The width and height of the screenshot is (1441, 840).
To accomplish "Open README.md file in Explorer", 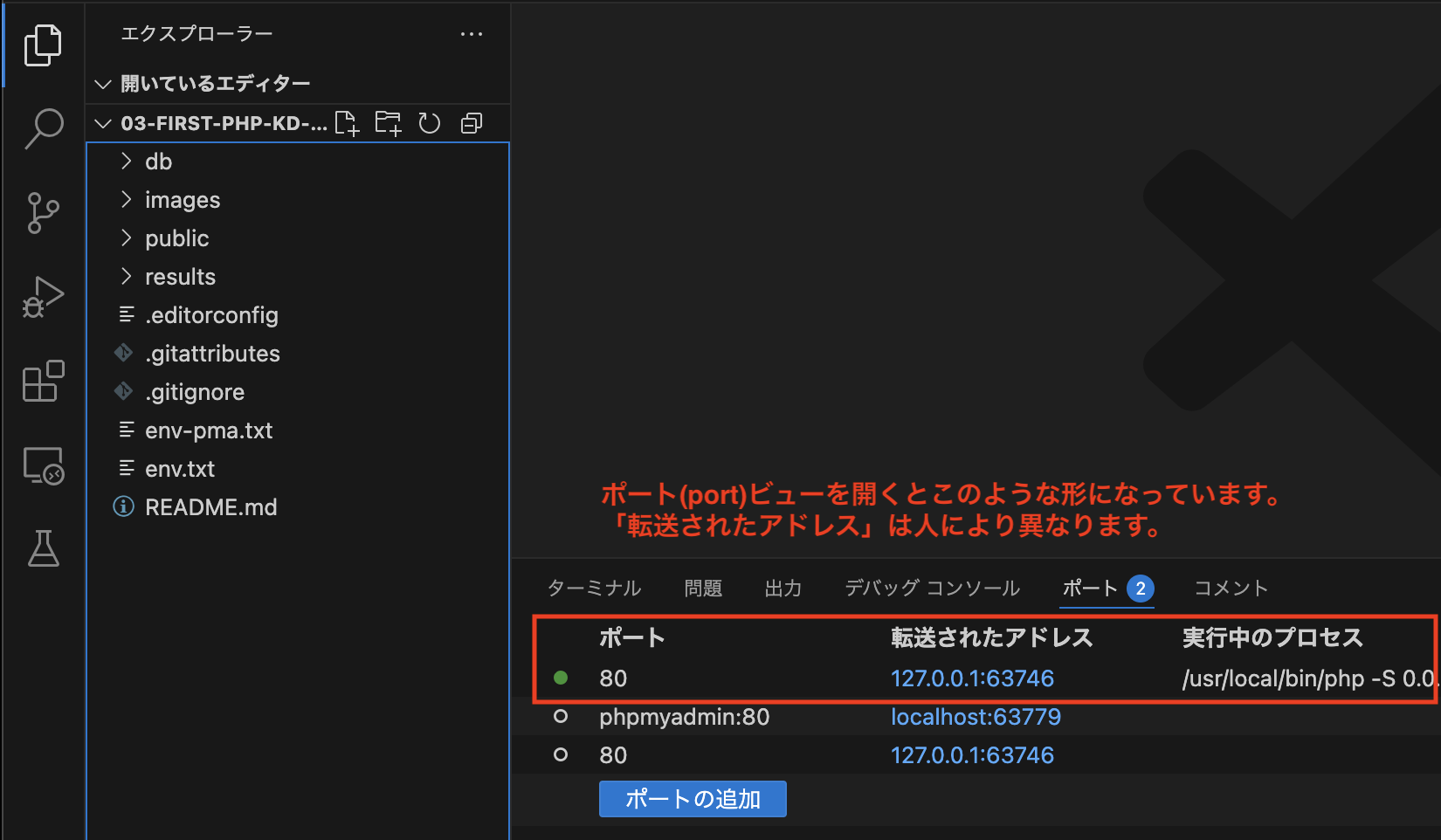I will pyautogui.click(x=210, y=507).
